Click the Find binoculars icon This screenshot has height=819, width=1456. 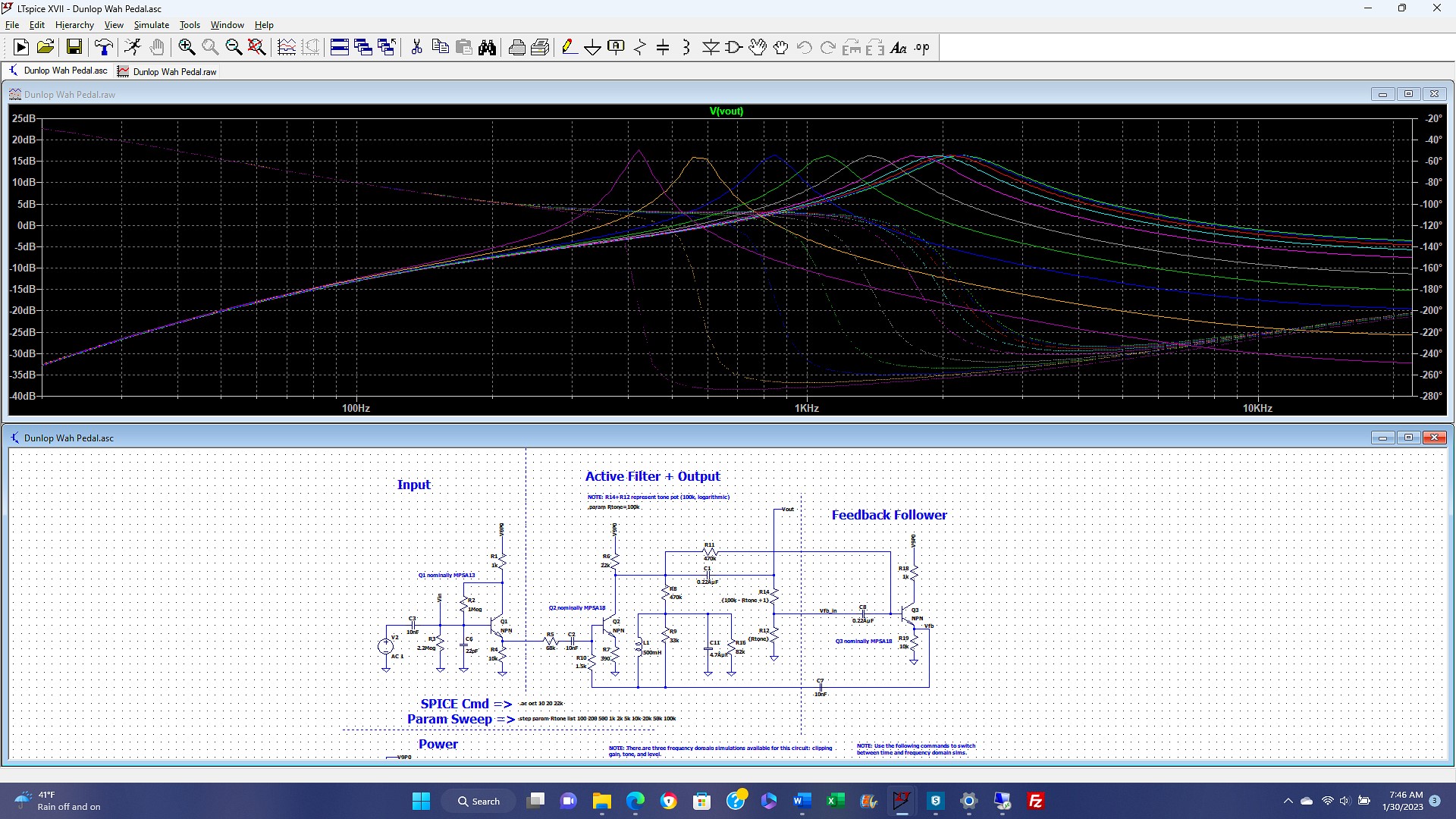(x=488, y=48)
